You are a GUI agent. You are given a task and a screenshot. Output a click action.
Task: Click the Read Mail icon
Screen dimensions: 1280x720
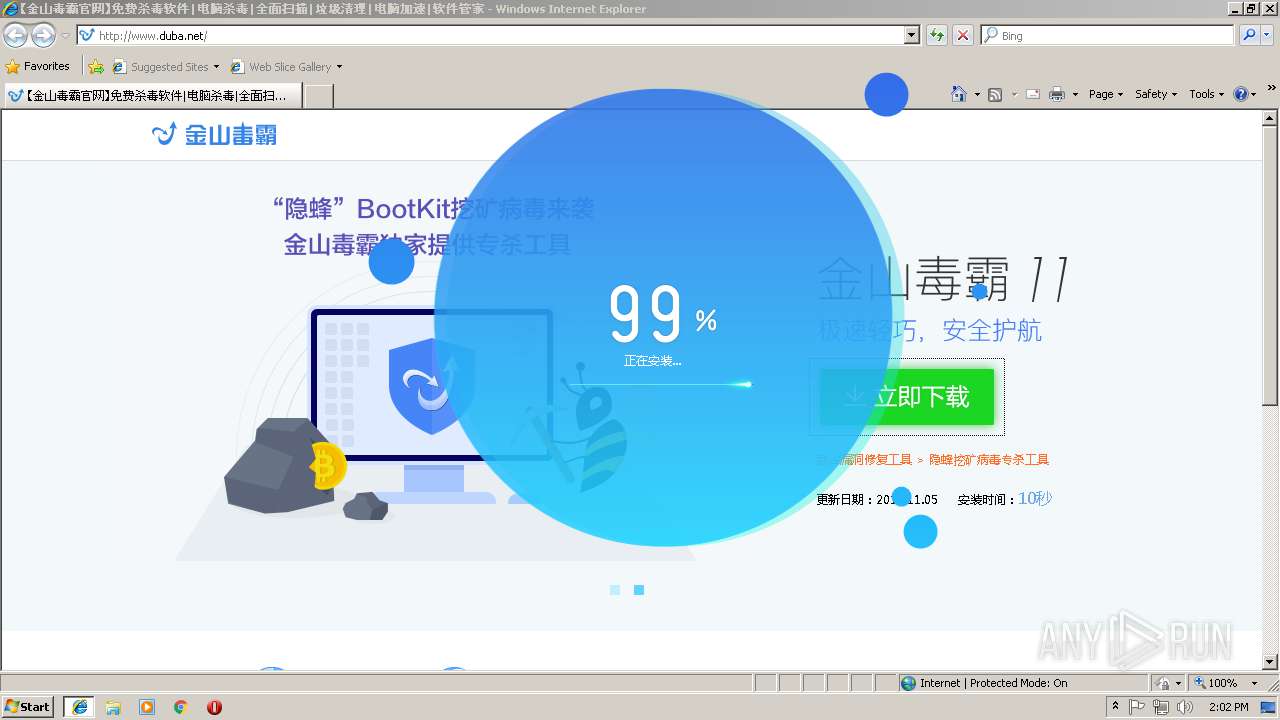(1033, 94)
